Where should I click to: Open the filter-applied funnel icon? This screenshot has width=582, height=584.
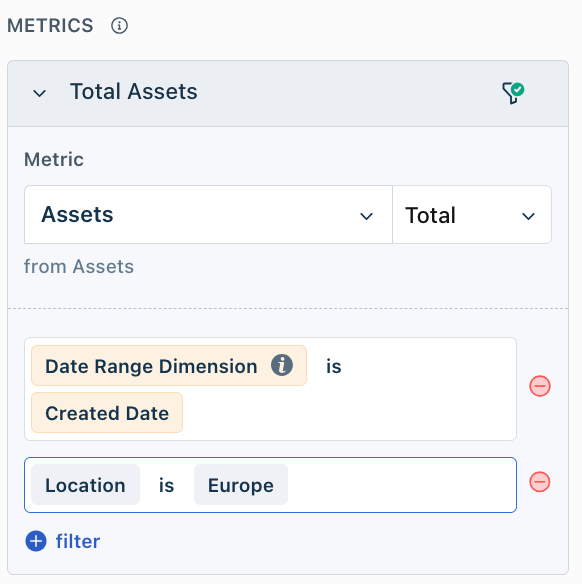513,93
